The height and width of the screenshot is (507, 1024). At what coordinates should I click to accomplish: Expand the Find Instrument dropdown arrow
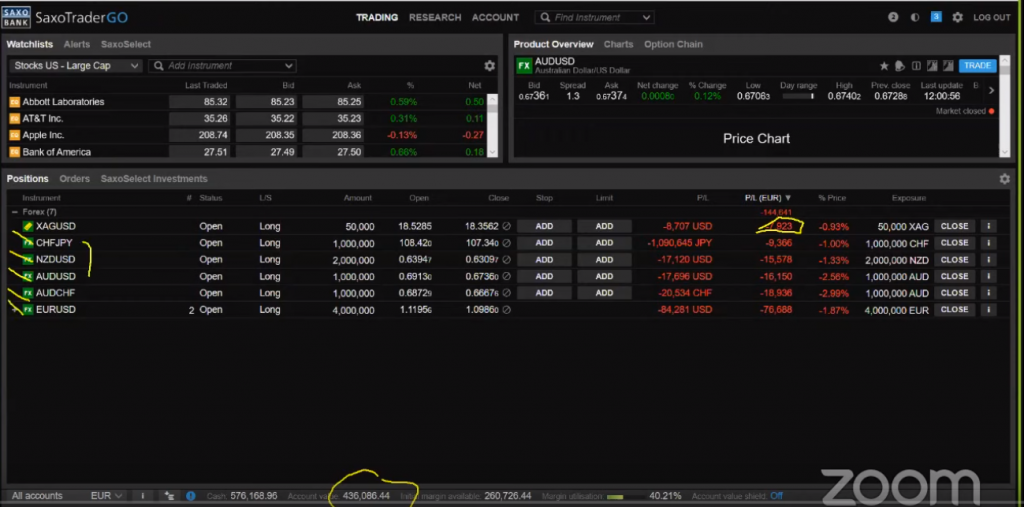coord(647,18)
